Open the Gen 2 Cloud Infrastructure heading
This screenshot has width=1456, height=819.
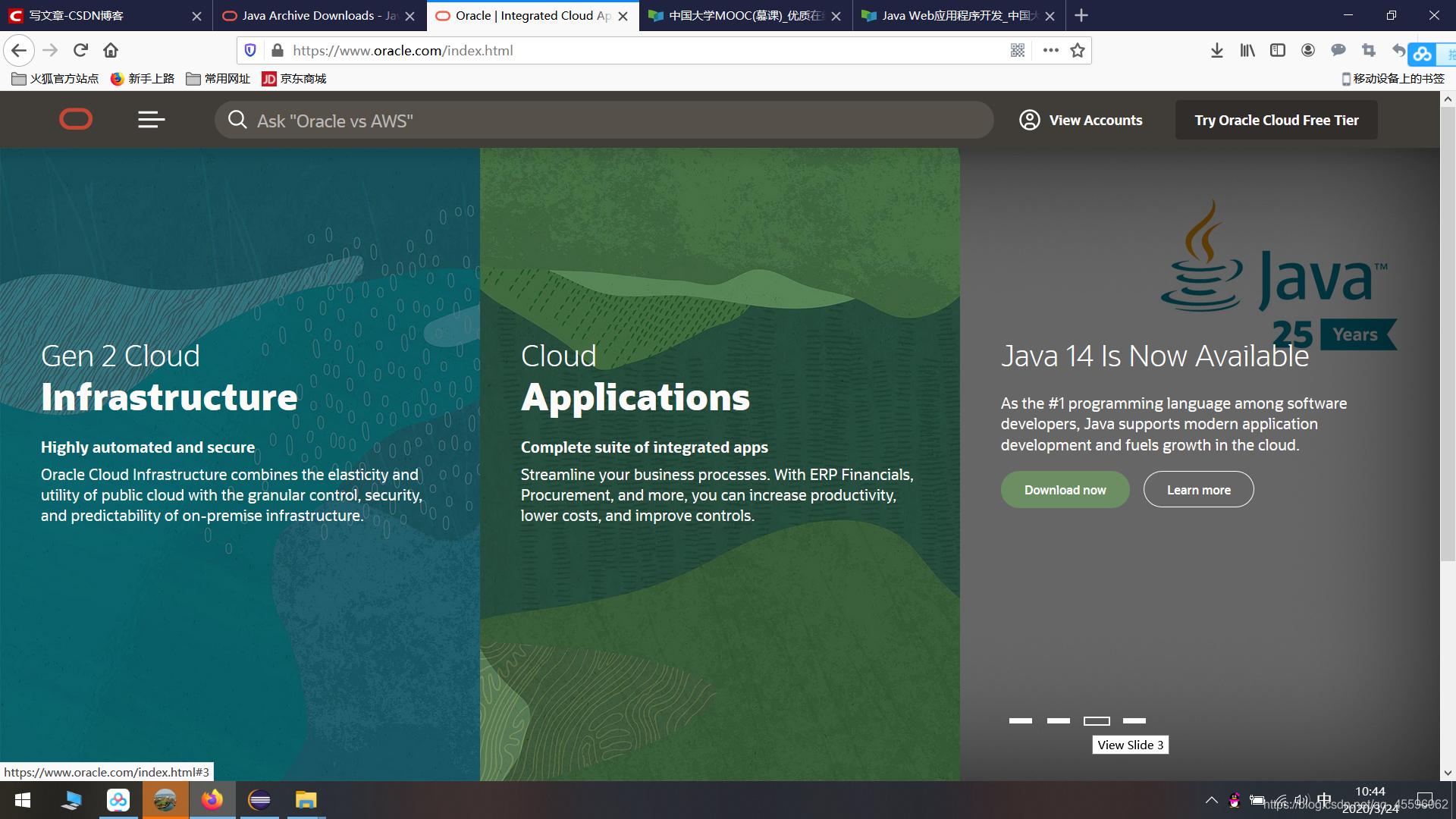click(169, 378)
